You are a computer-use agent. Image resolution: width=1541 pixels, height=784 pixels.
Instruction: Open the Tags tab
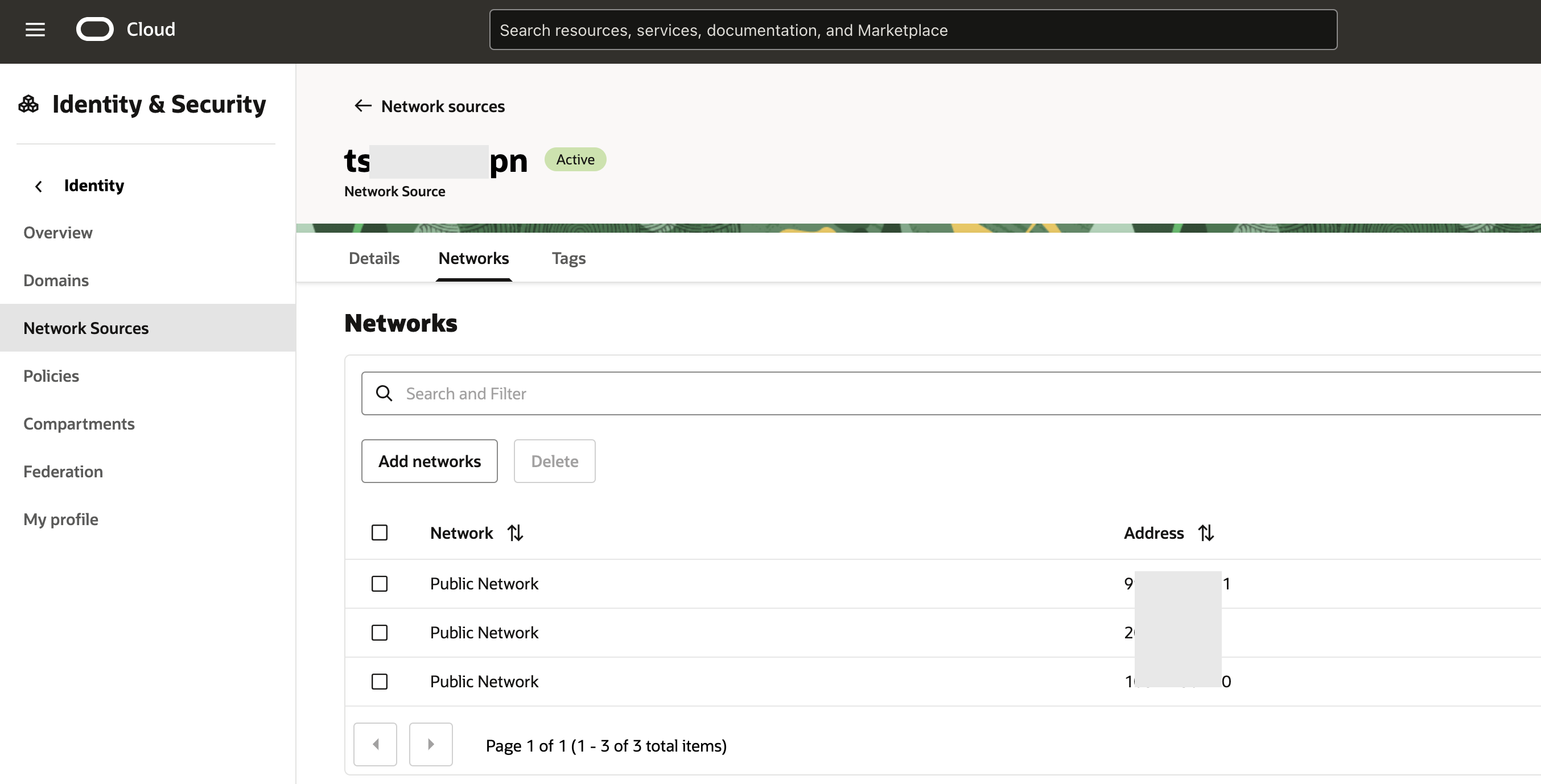coord(568,258)
